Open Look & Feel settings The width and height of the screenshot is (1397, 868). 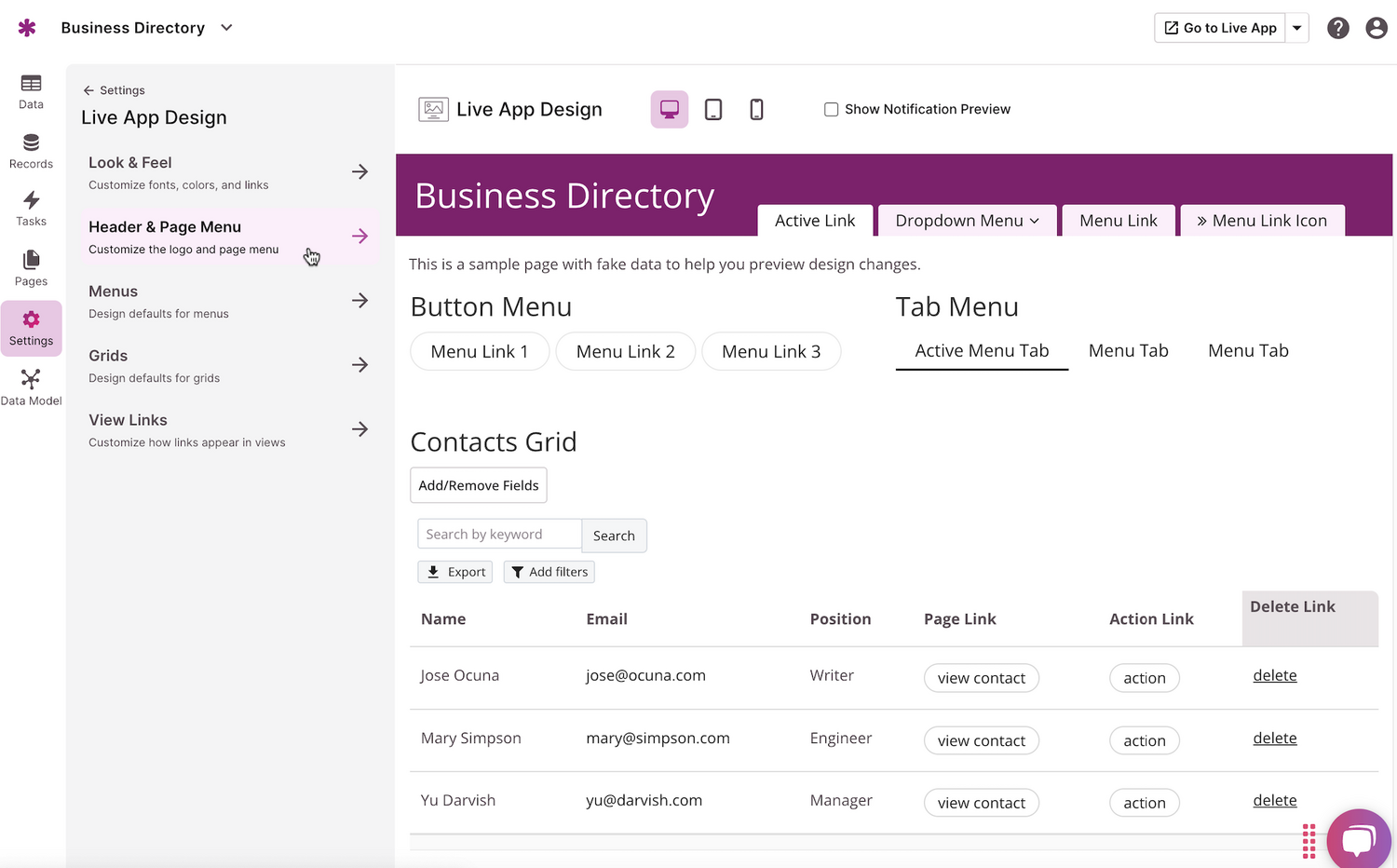click(228, 172)
